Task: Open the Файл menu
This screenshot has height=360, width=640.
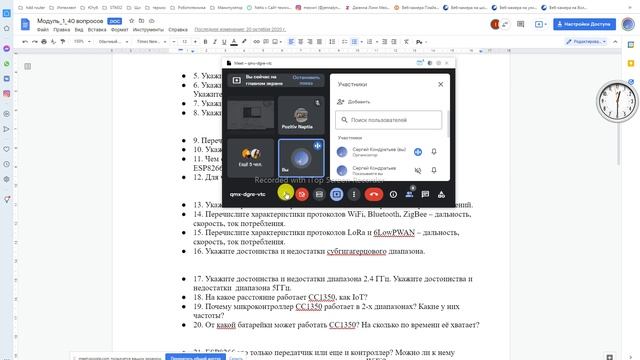Action: 42,29
